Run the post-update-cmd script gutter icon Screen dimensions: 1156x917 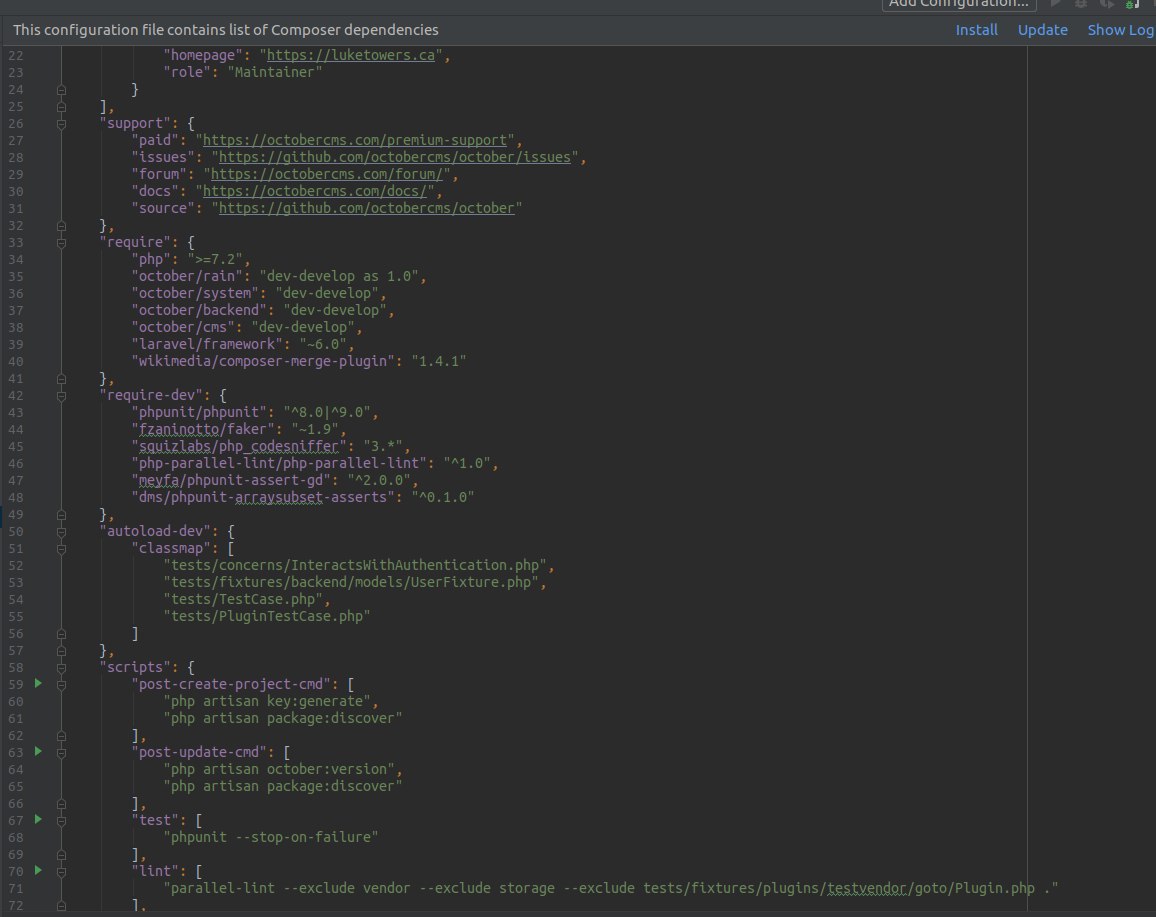click(38, 751)
